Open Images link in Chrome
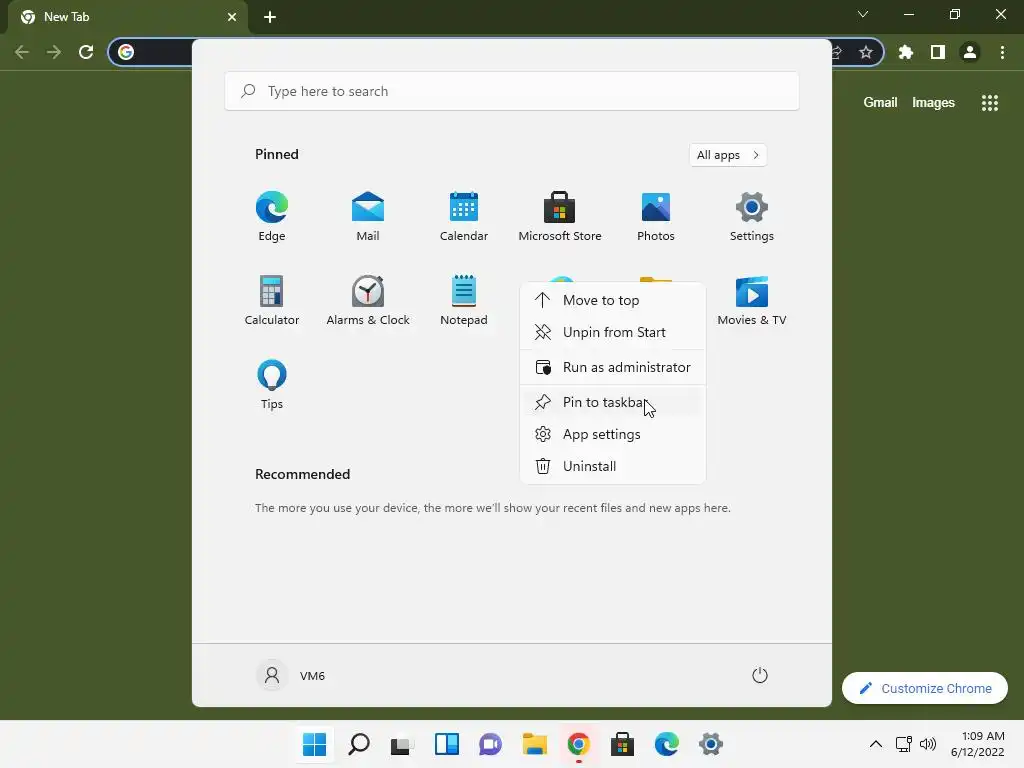This screenshot has width=1024, height=768. tap(933, 103)
